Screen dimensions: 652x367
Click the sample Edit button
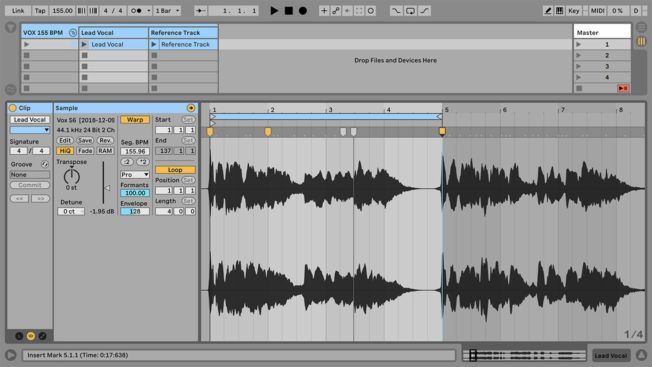(x=65, y=140)
